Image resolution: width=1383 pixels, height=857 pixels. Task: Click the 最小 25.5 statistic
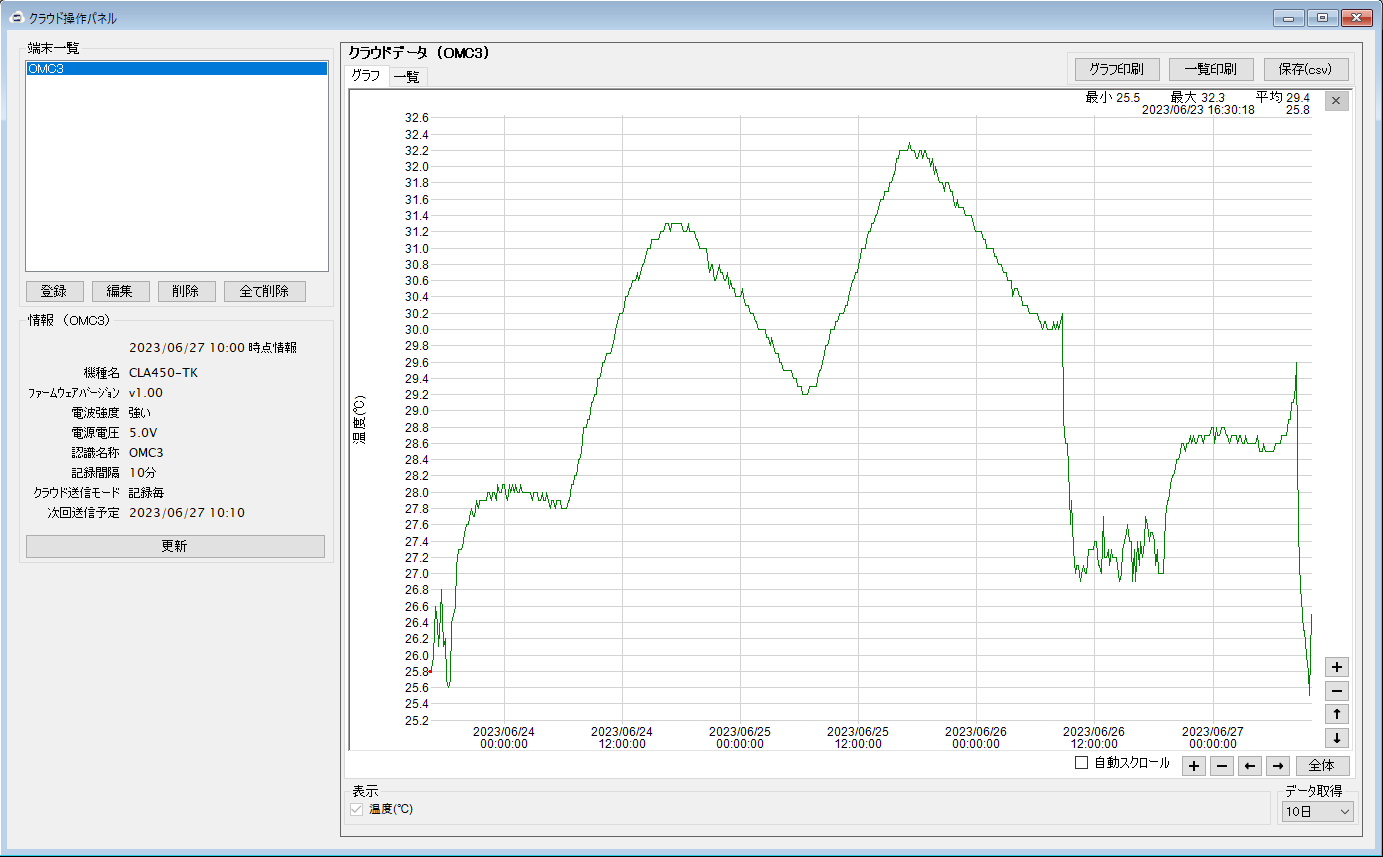[1113, 97]
